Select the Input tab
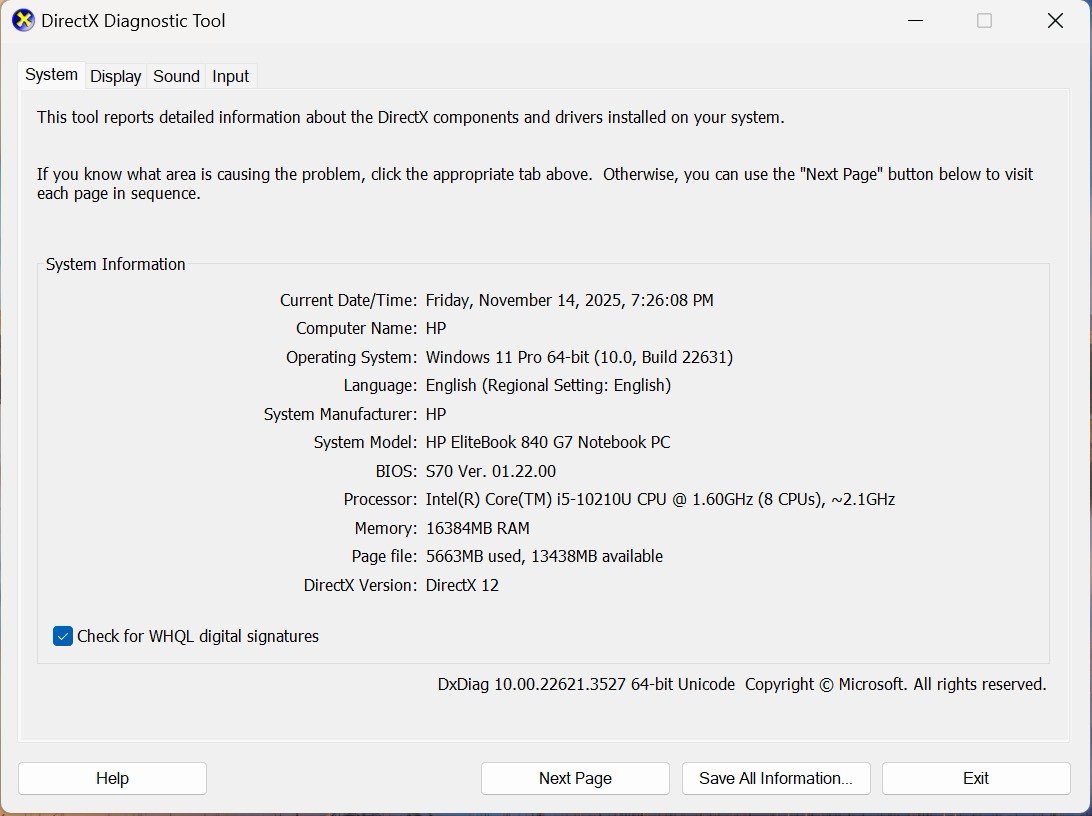The width and height of the screenshot is (1092, 816). point(230,76)
